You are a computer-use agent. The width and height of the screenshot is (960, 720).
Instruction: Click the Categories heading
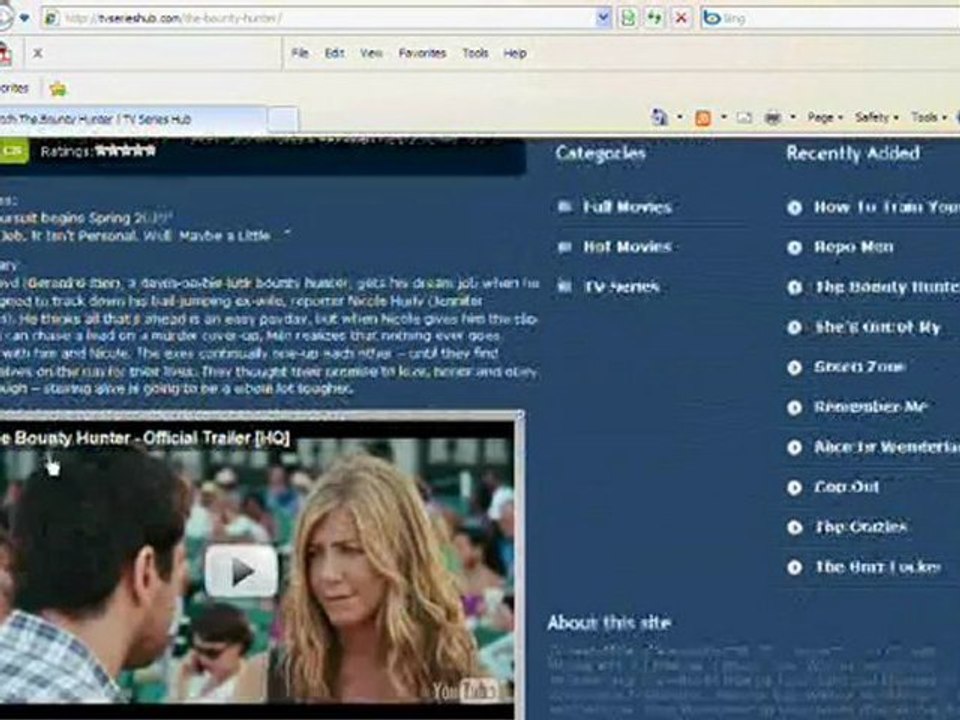click(601, 153)
